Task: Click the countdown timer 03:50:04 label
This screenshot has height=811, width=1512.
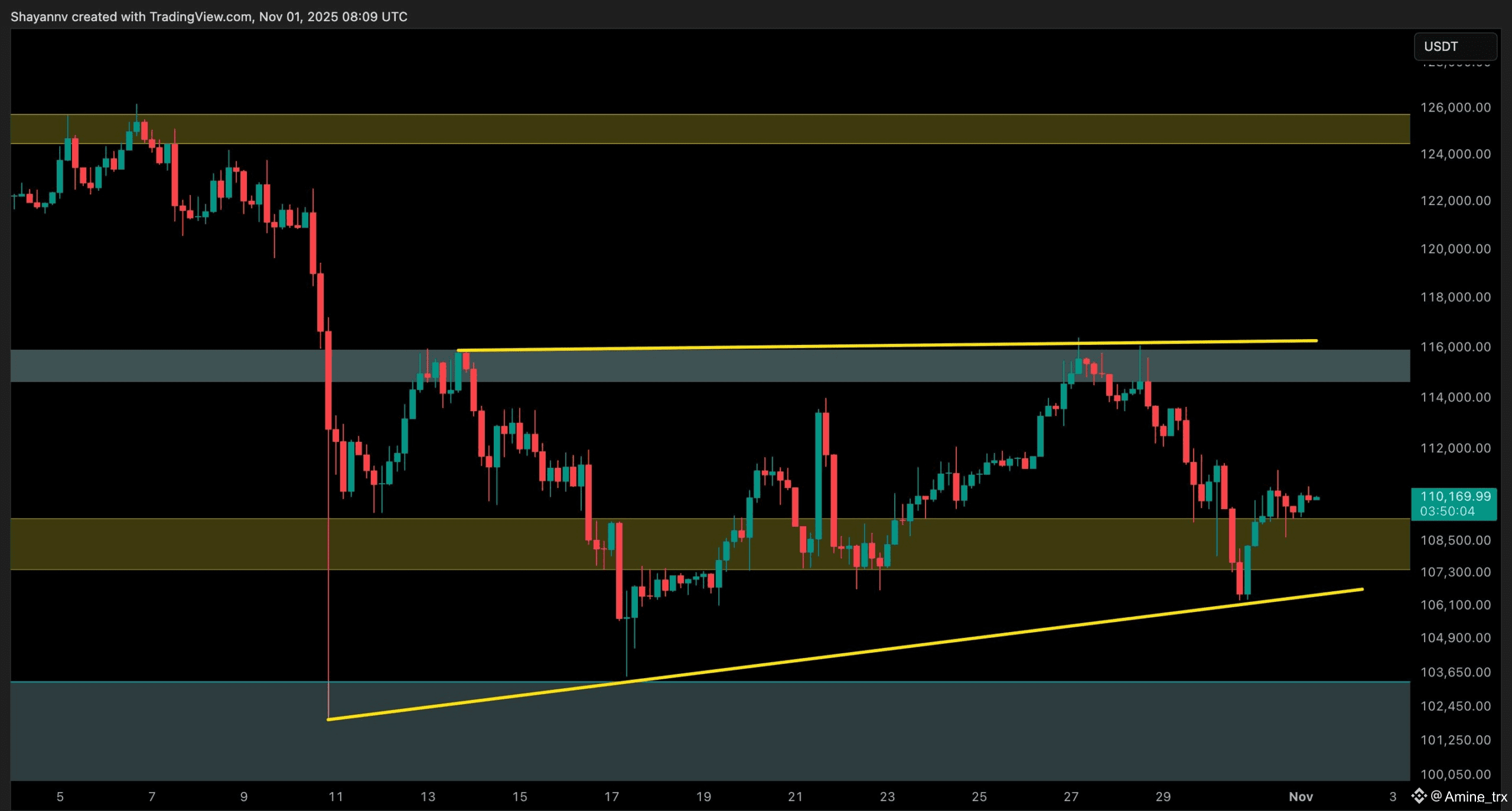Action: pos(1447,511)
